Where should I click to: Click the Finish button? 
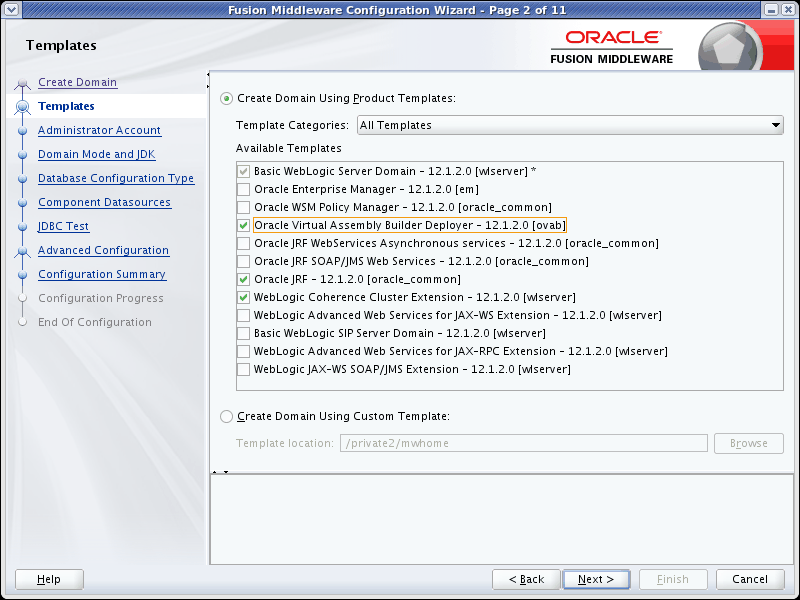pyautogui.click(x=673, y=579)
